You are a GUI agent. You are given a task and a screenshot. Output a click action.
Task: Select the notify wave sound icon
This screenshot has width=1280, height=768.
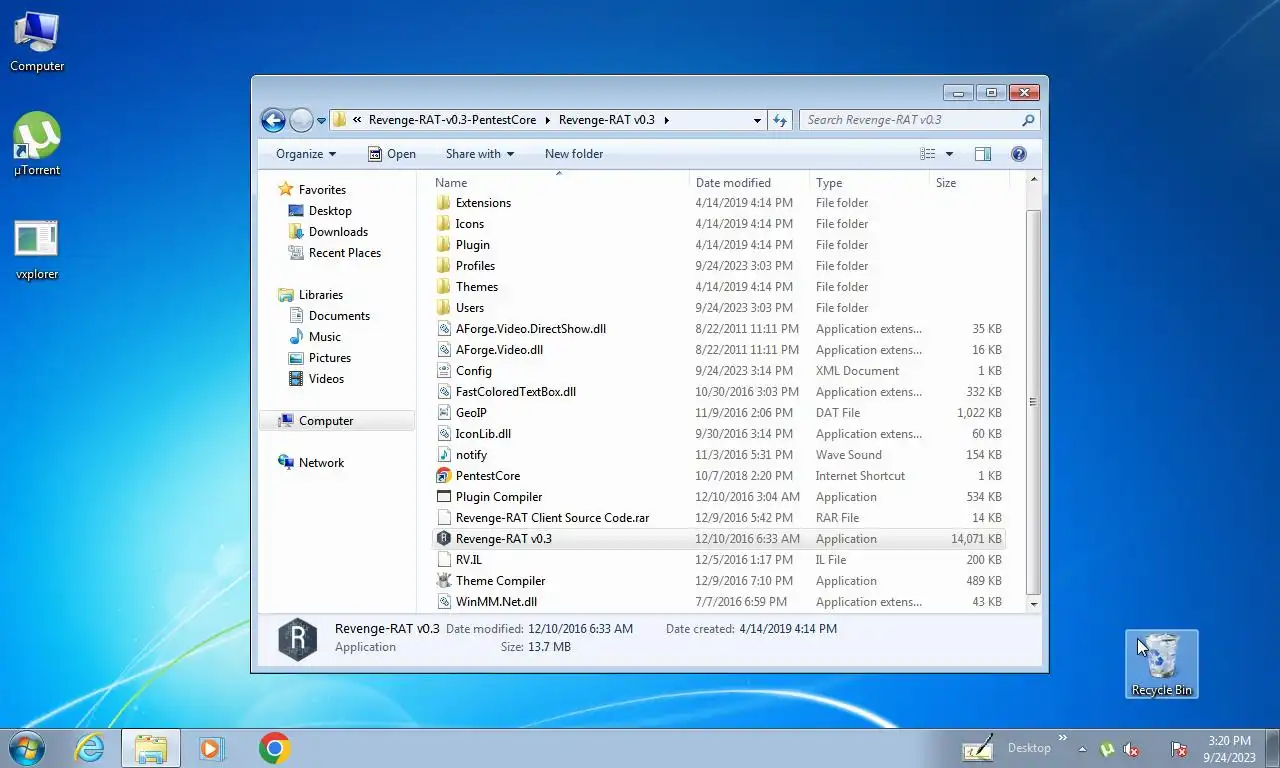tap(445, 455)
